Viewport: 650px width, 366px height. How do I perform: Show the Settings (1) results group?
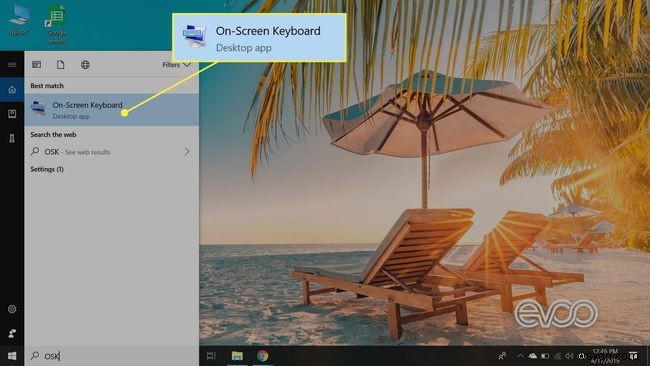tap(47, 169)
